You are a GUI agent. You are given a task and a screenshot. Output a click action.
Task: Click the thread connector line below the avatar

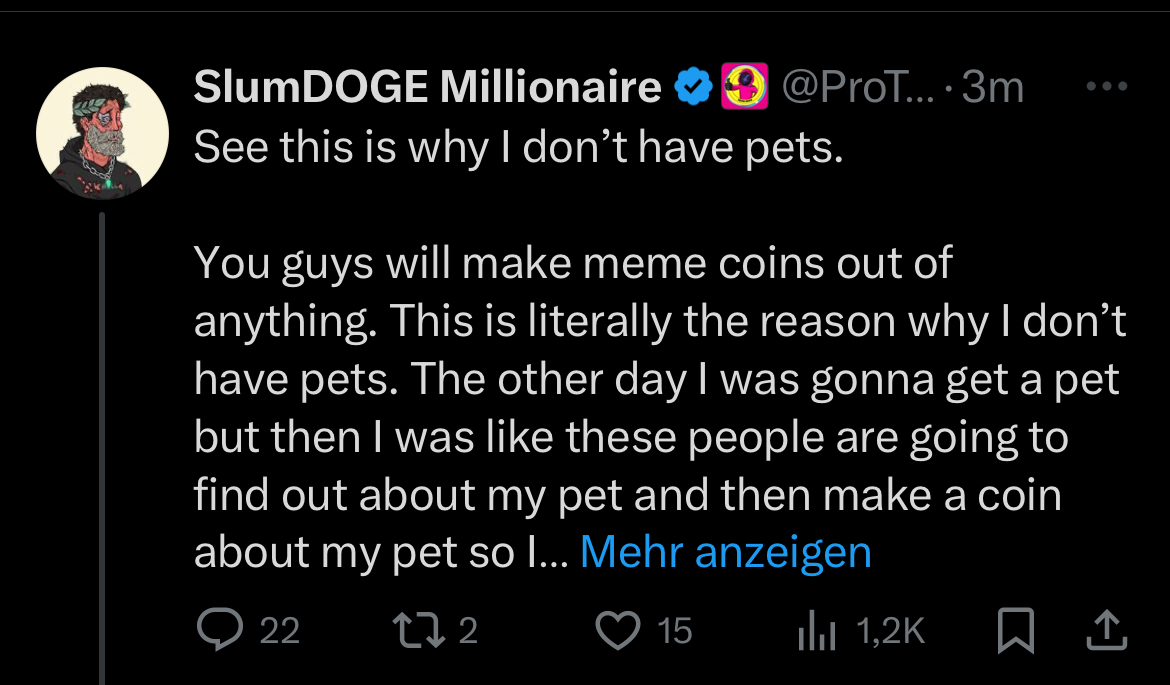[x=102, y=448]
